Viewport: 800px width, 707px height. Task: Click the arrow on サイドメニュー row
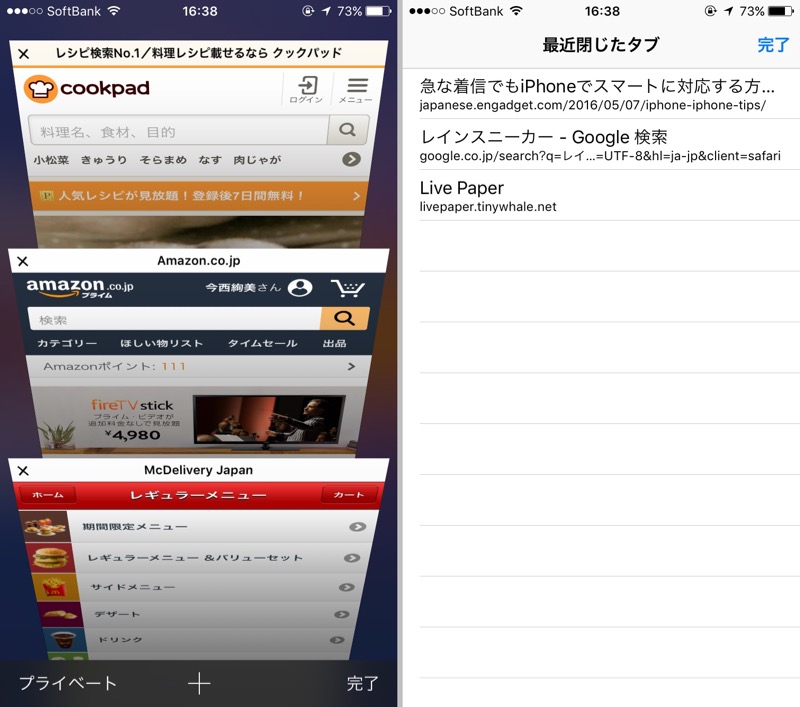[x=346, y=587]
